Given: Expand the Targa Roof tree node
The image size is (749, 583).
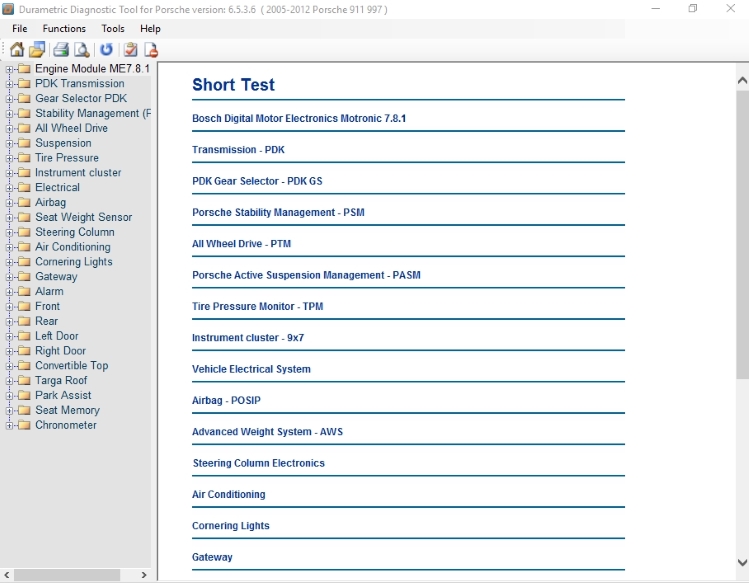Looking at the screenshot, I should click(x=9, y=381).
